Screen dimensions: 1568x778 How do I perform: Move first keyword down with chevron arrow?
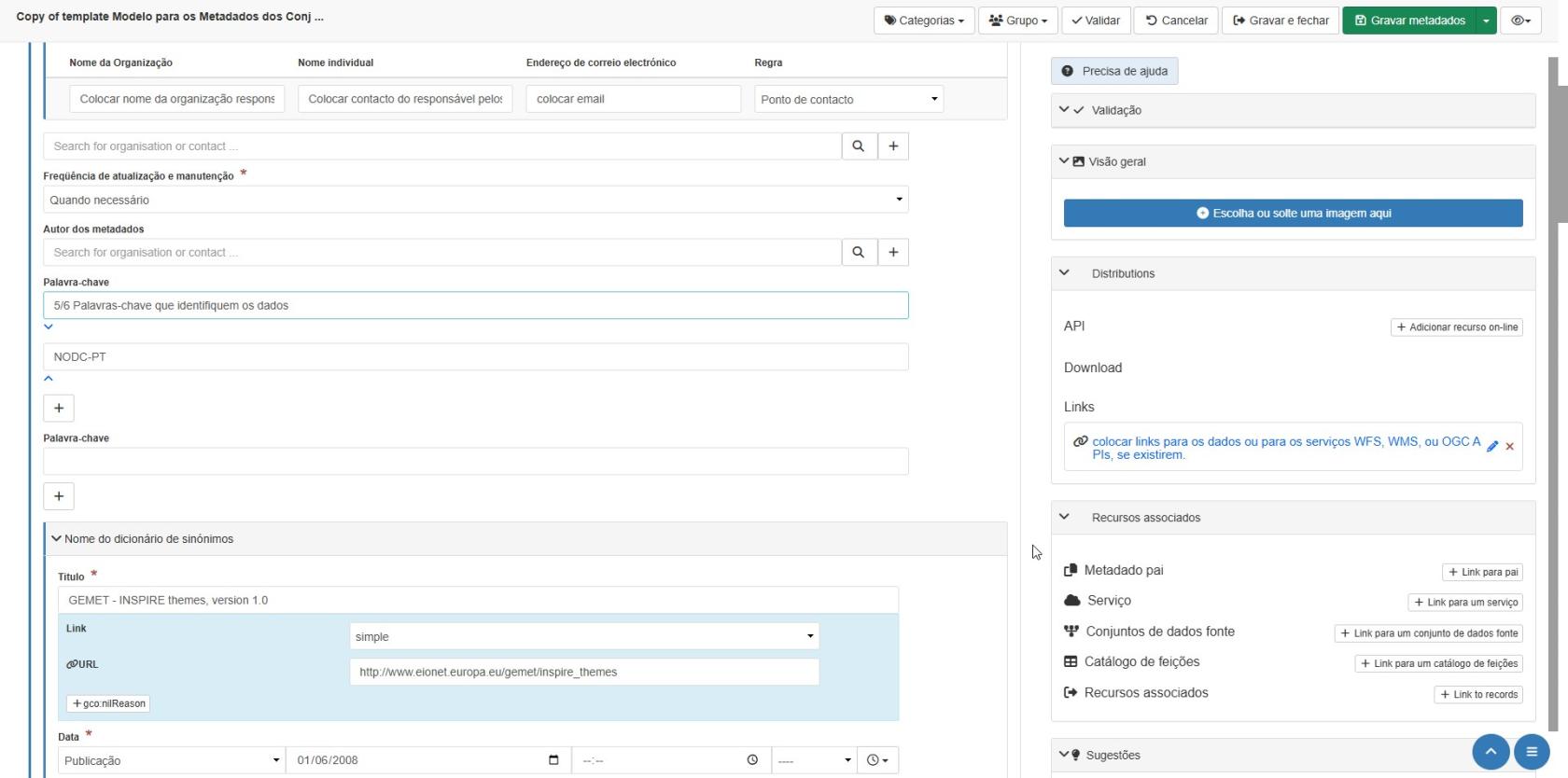tap(49, 327)
